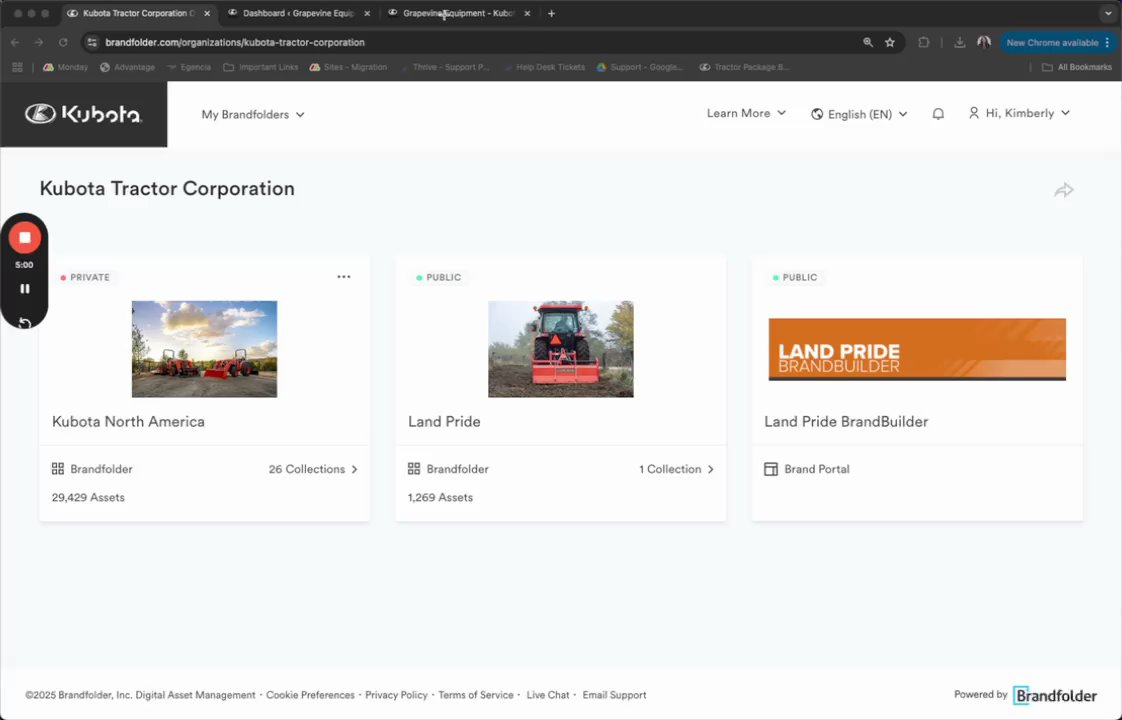Open the Advantage bookmark
1122x720 pixels.
(x=127, y=67)
